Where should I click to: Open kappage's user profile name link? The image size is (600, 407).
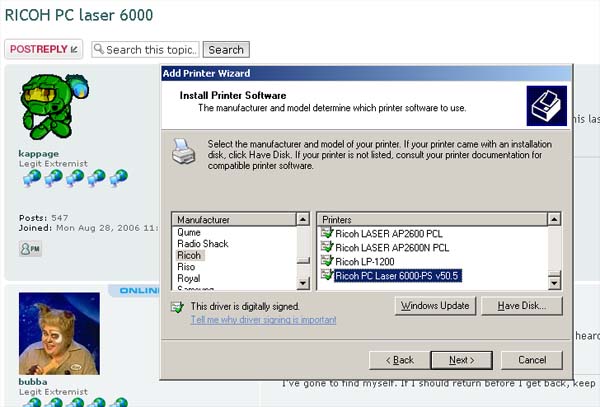click(39, 153)
